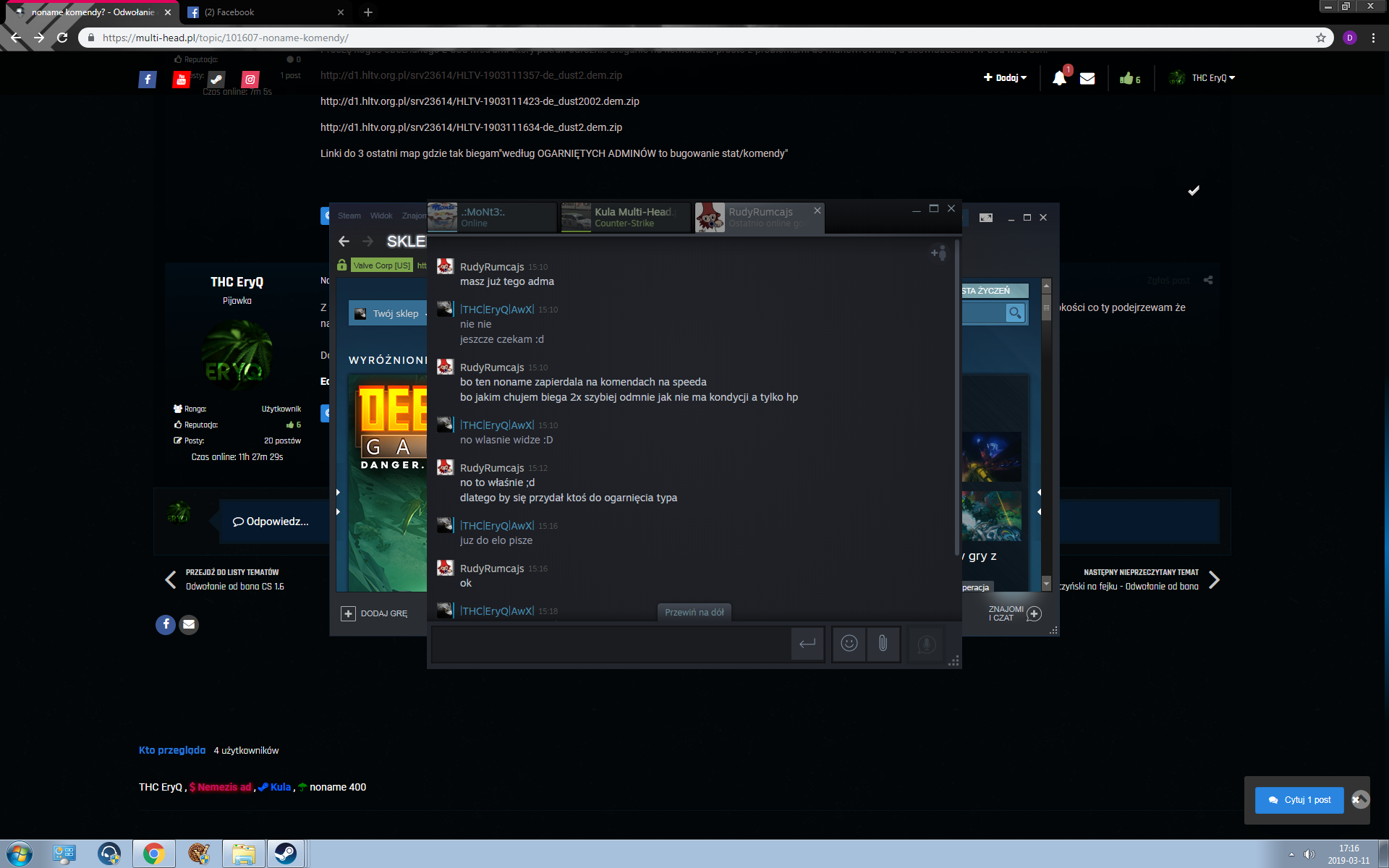Open the emoticon picker in chat

[x=849, y=644]
